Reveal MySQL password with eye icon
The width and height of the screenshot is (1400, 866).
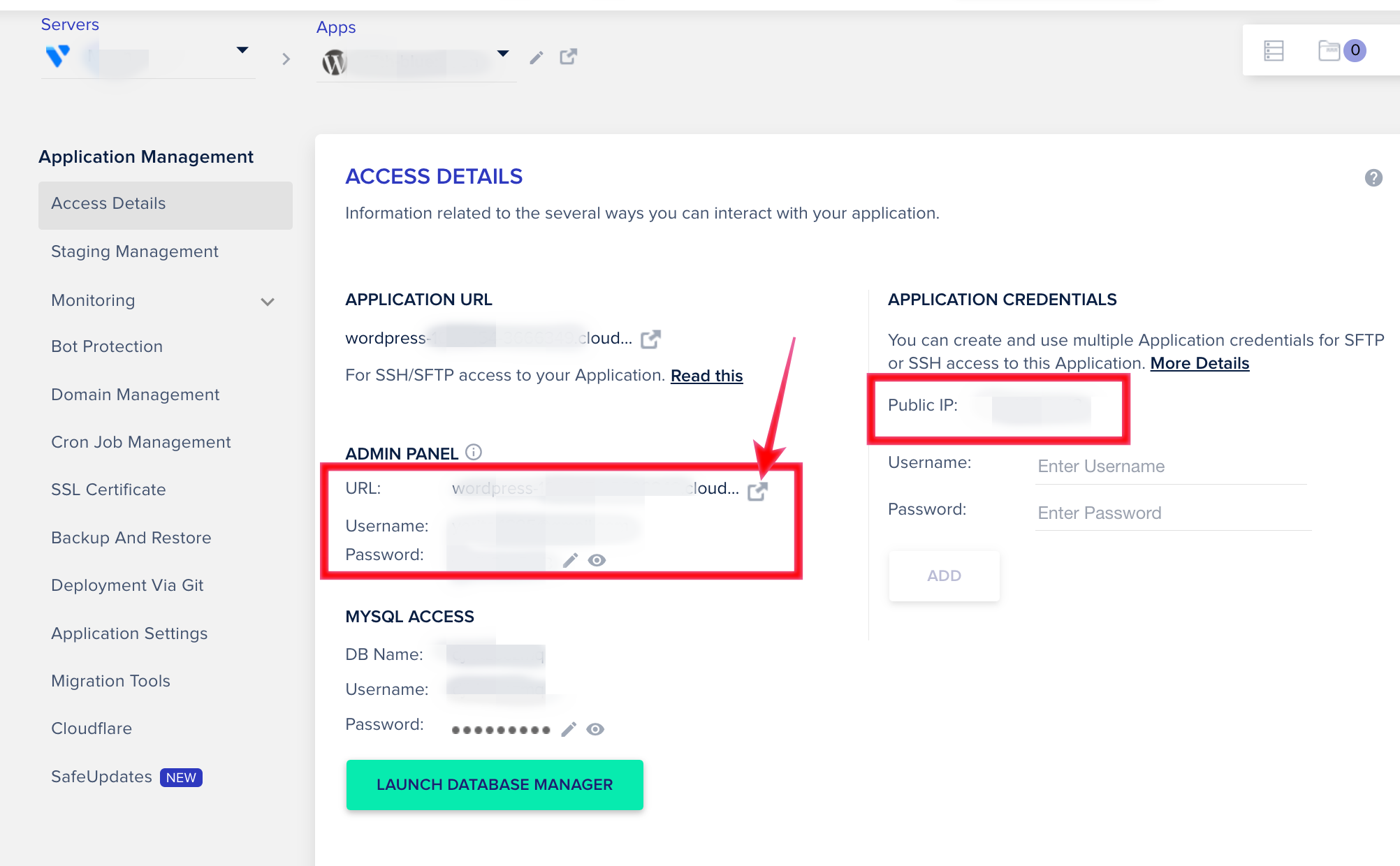(x=595, y=729)
